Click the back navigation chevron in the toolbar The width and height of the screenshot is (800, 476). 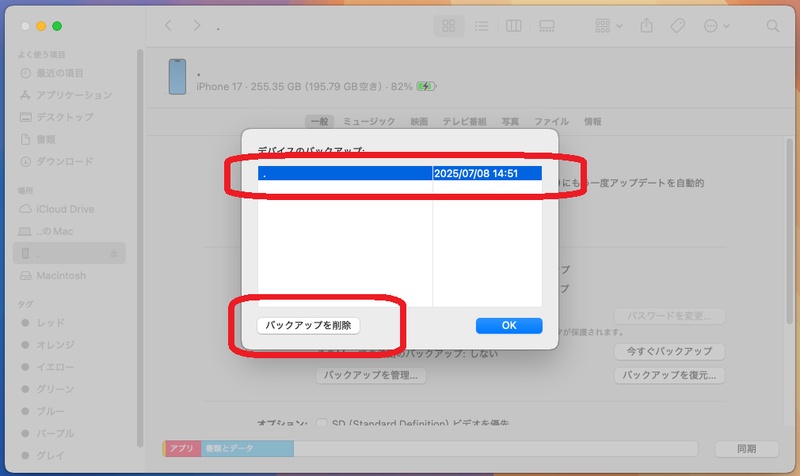tap(168, 26)
